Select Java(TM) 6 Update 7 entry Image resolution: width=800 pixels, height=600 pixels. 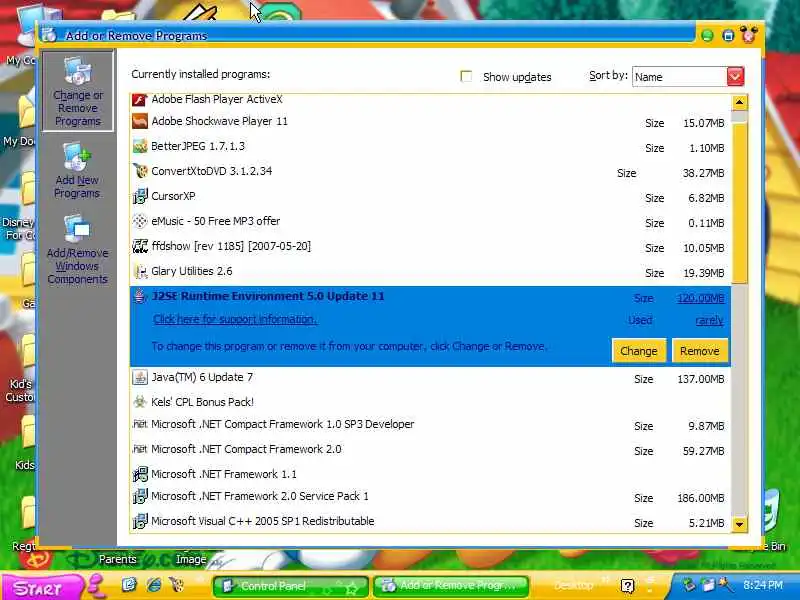pyautogui.click(x=431, y=378)
